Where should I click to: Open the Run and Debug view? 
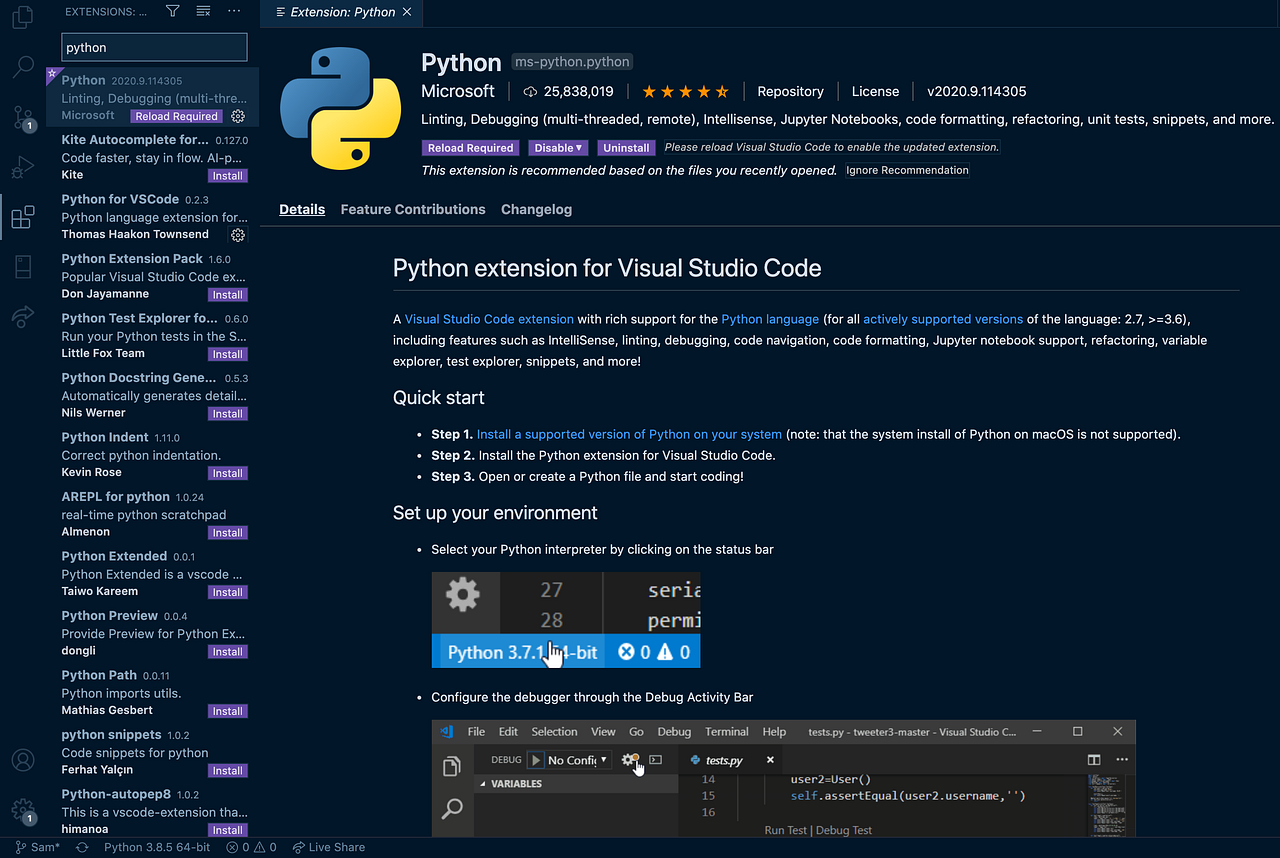click(22, 166)
